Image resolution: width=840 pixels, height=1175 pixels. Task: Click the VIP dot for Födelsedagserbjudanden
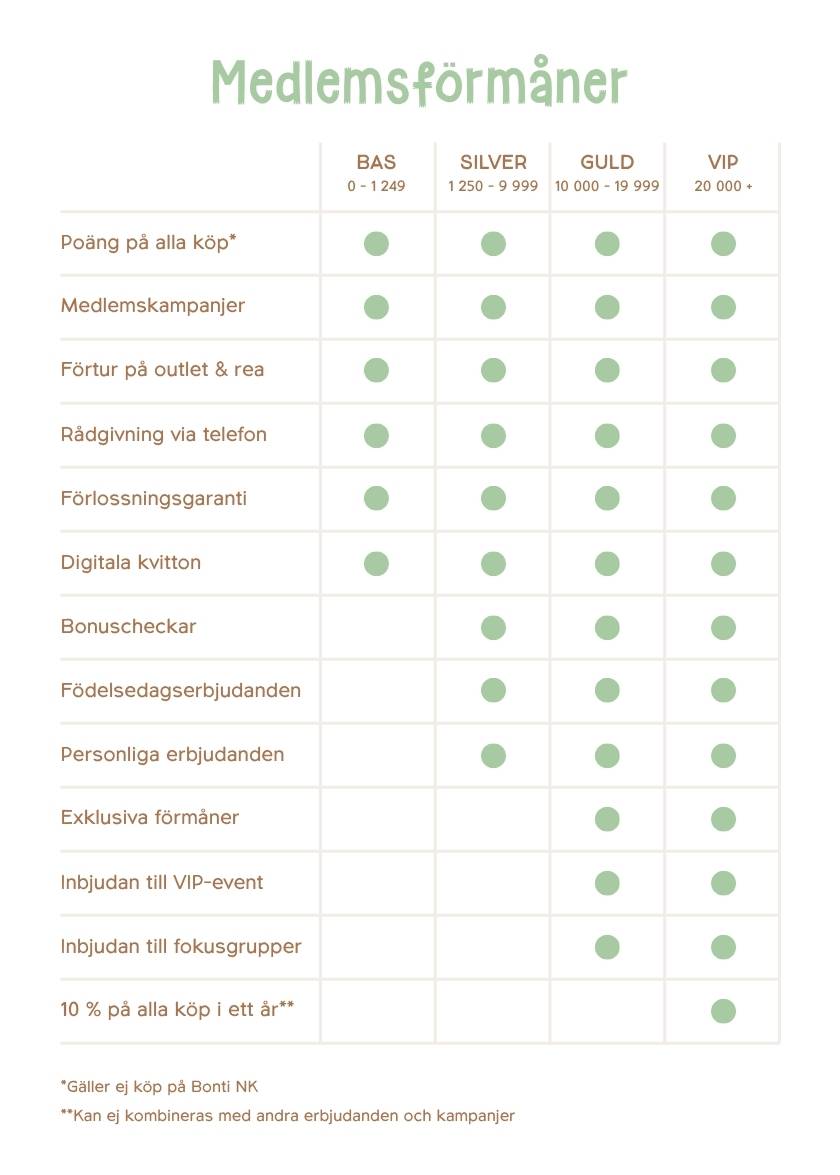click(723, 690)
